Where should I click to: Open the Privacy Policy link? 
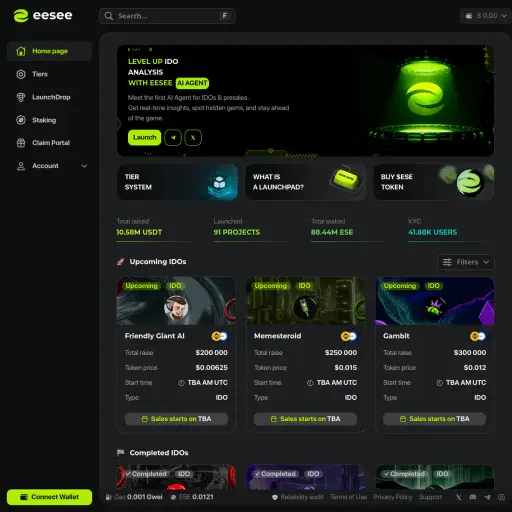(x=393, y=497)
